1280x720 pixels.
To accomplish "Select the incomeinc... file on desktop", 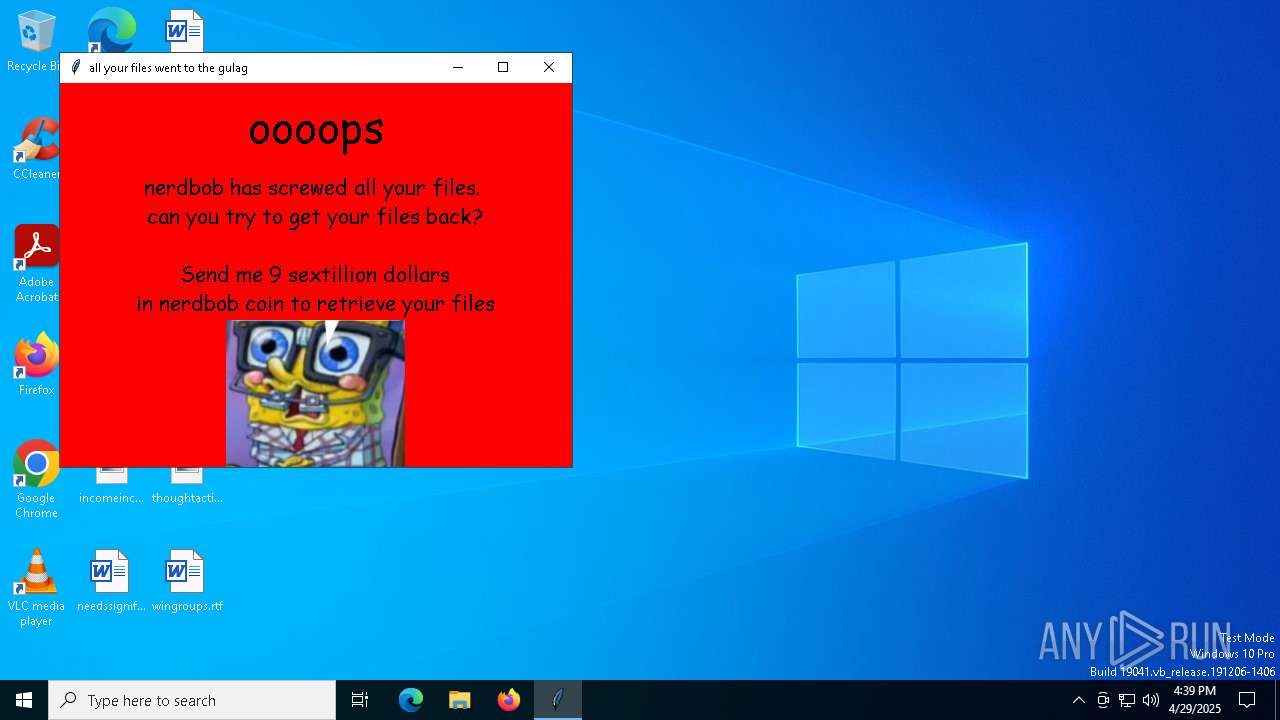I will click(x=111, y=487).
